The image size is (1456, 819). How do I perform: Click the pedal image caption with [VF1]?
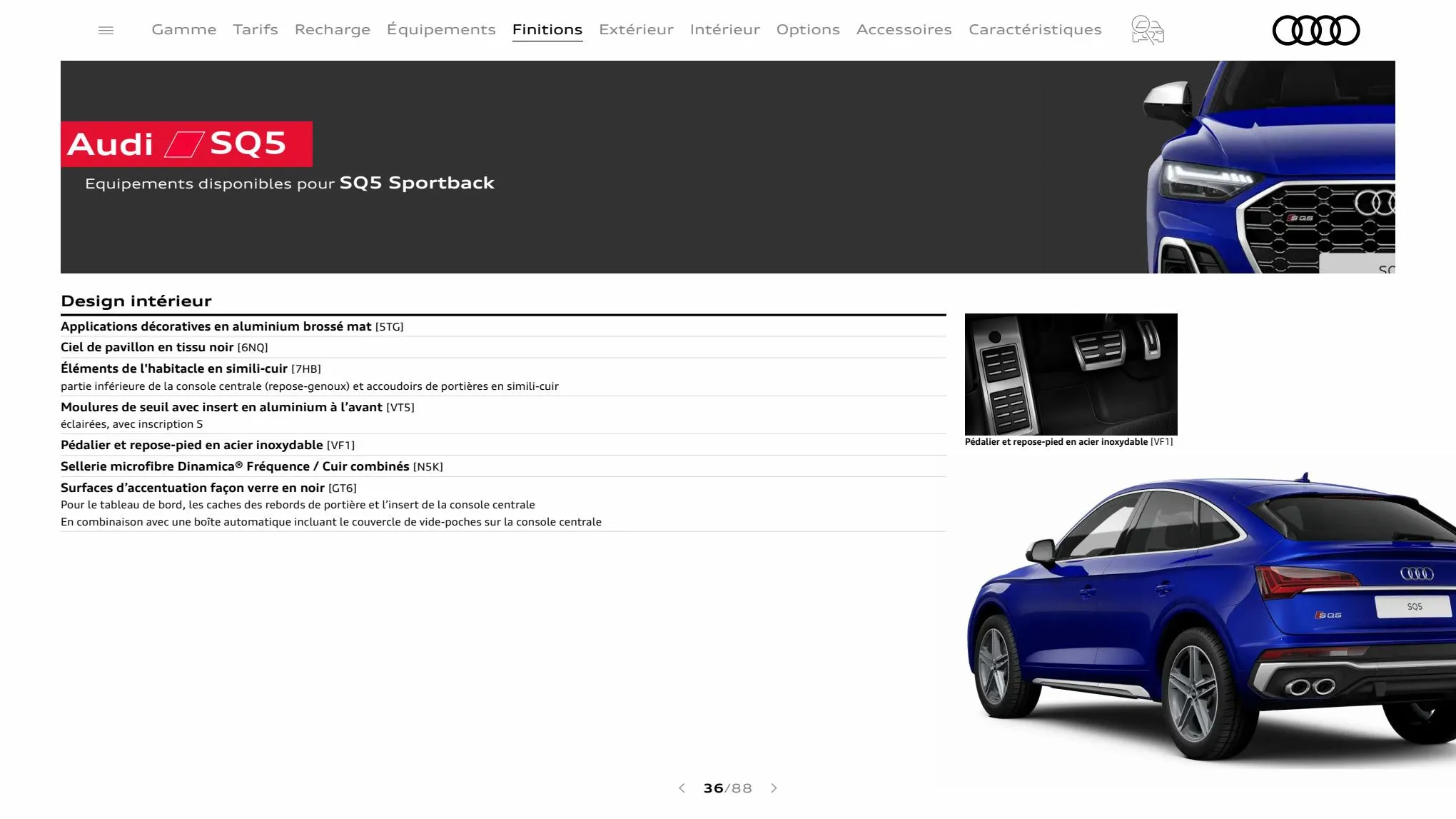1068,442
